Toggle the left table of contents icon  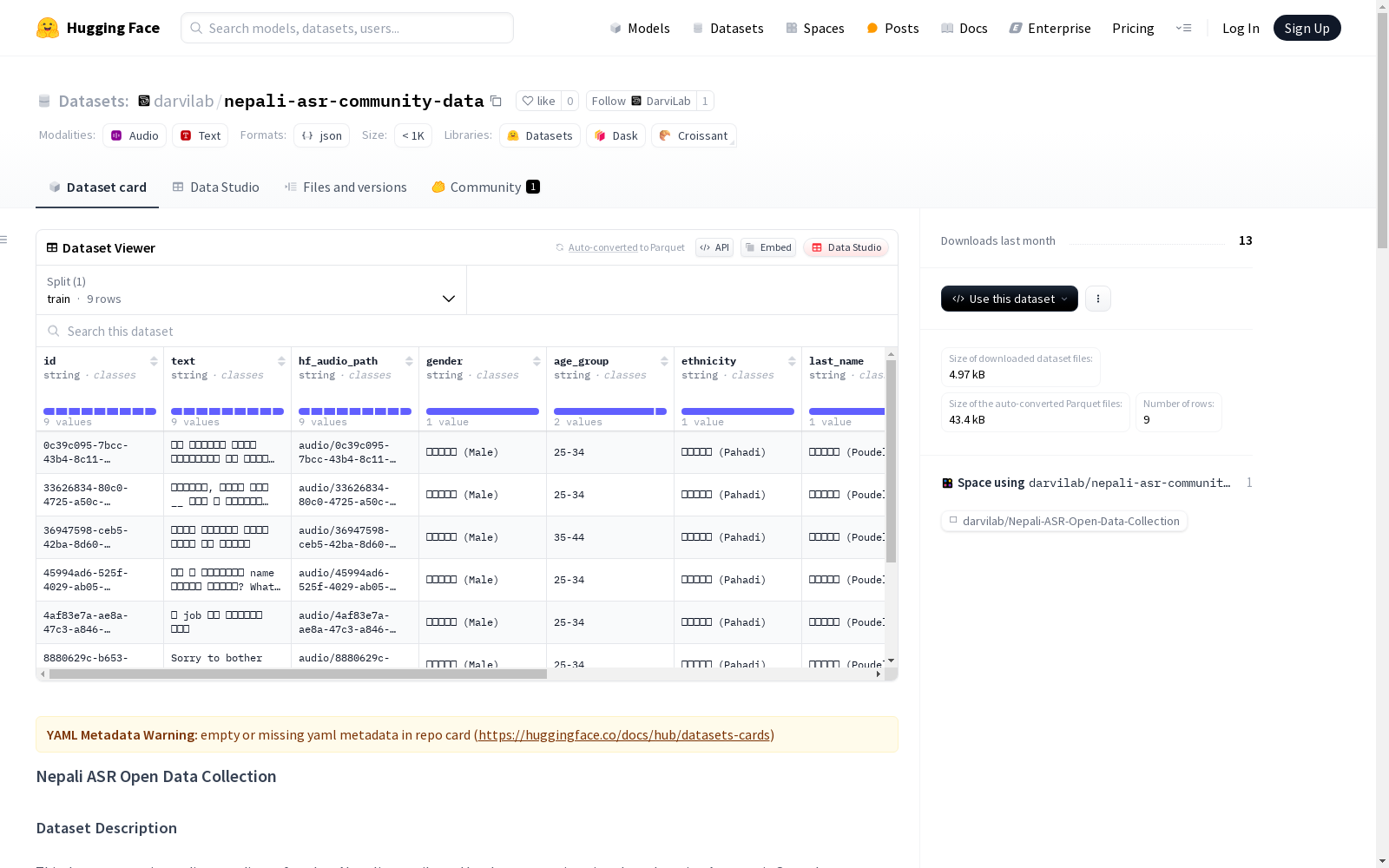pyautogui.click(x=4, y=240)
